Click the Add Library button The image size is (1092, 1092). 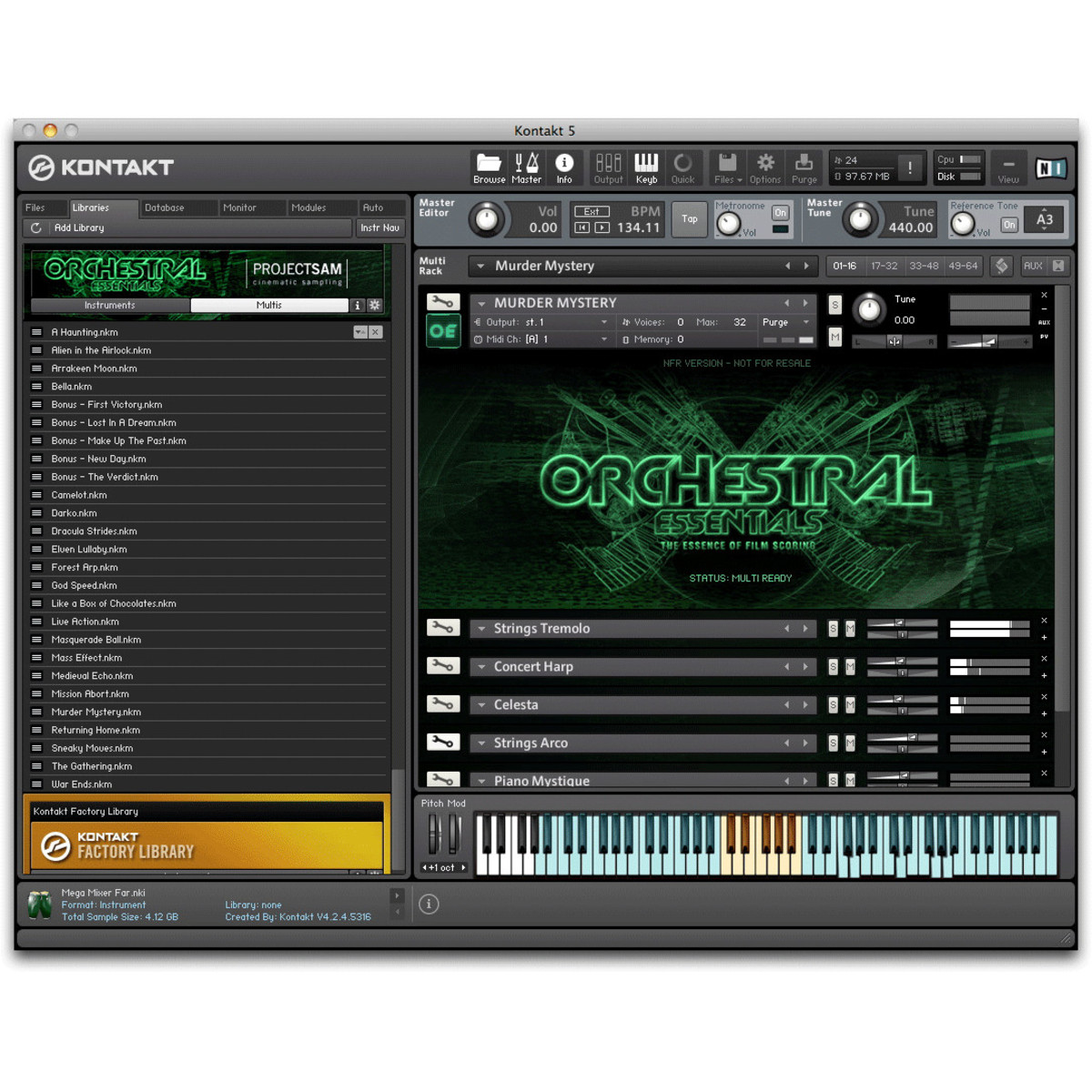click(x=79, y=228)
